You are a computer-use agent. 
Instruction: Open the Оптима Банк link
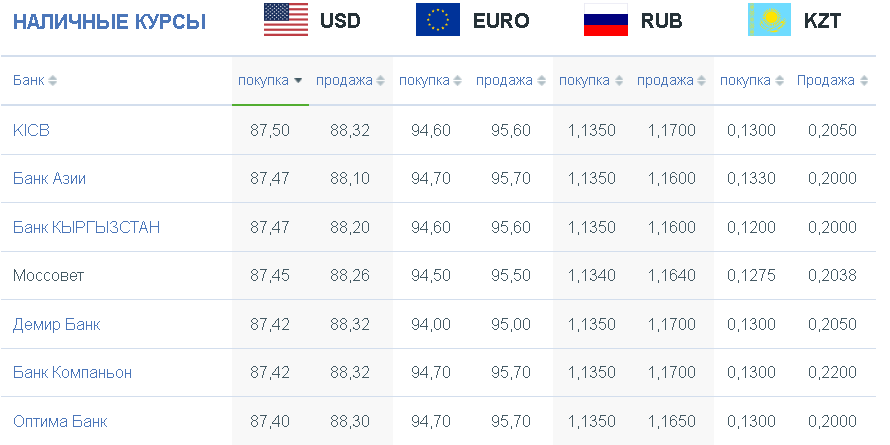(60, 422)
